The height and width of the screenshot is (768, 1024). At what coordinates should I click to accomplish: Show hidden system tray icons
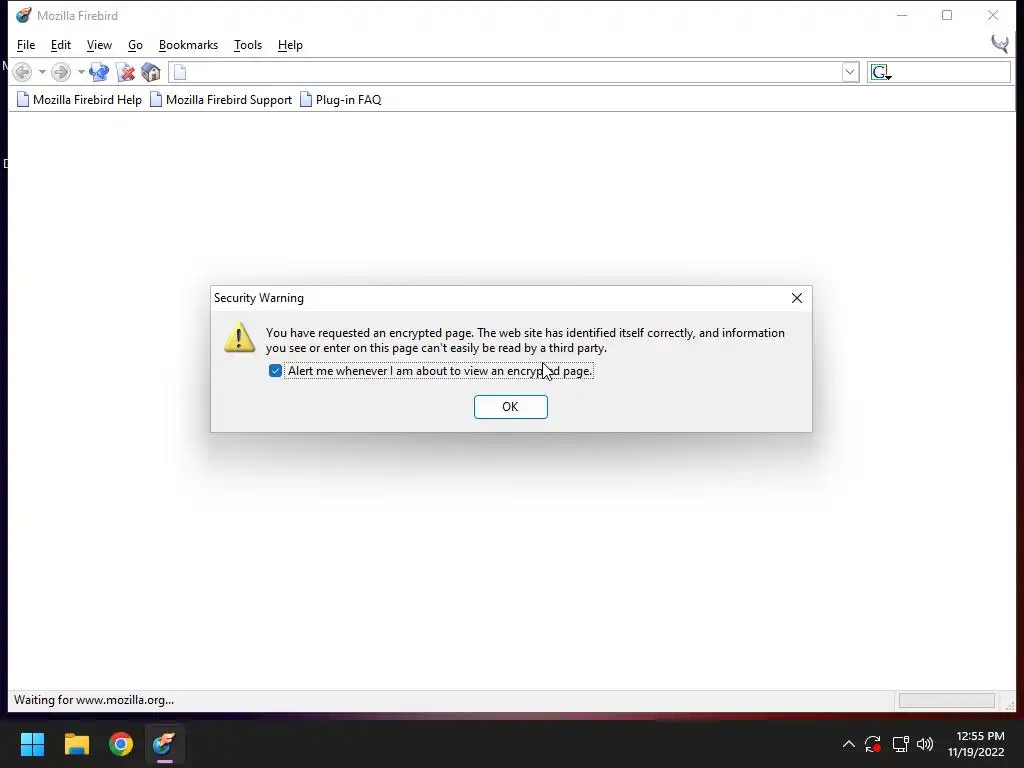[x=848, y=744]
